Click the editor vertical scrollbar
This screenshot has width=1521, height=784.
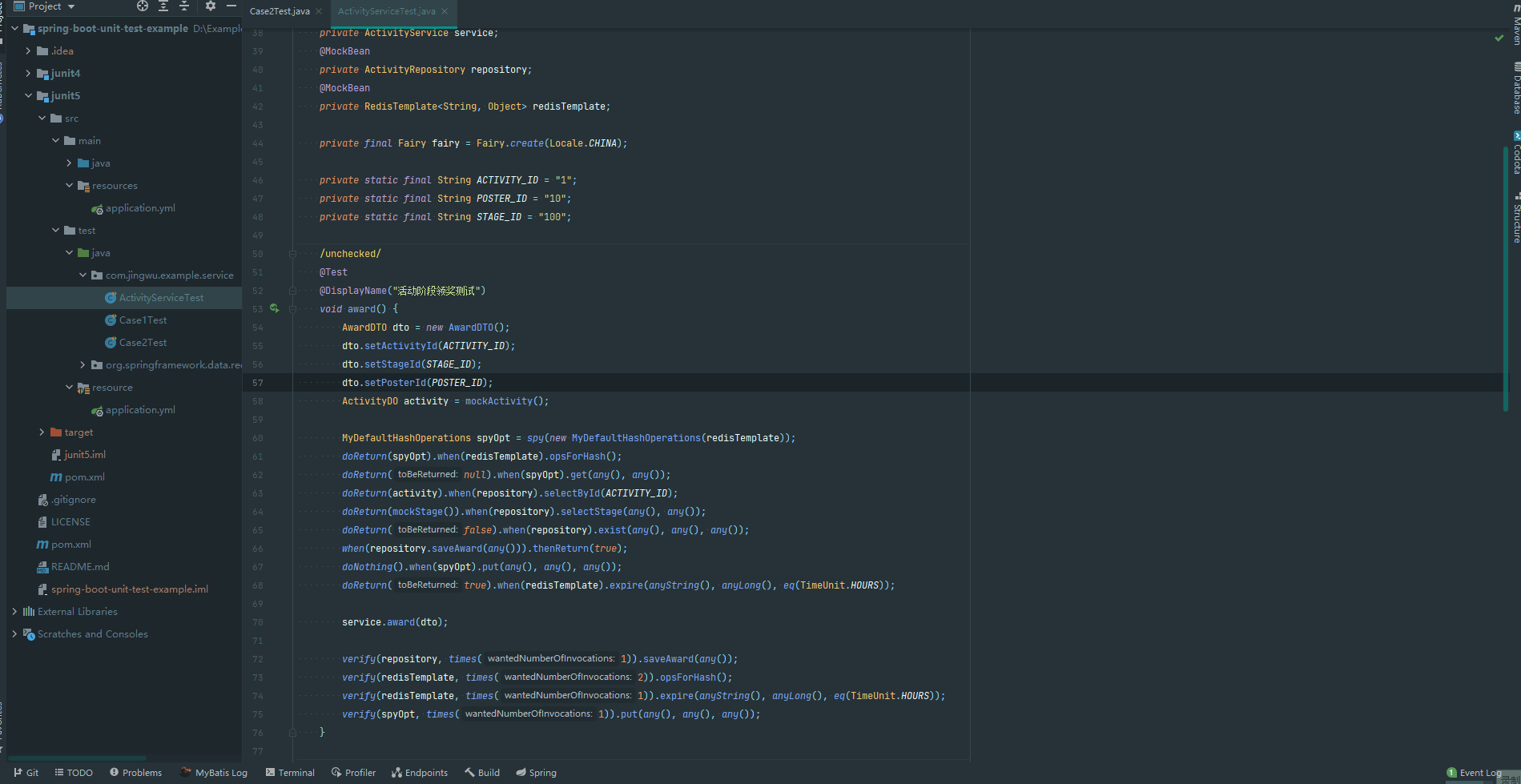coord(1506,279)
